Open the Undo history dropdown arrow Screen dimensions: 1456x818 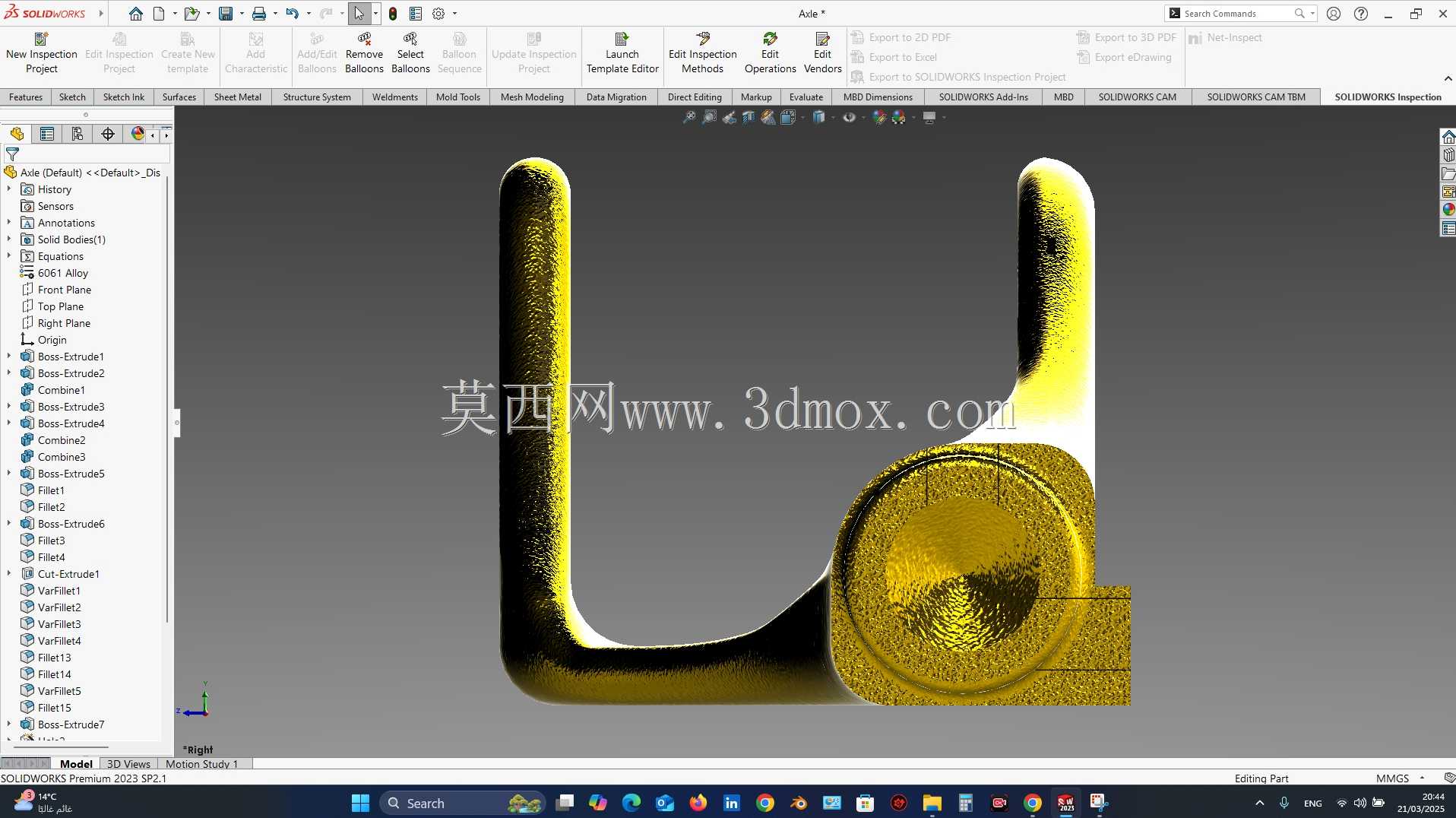(x=309, y=14)
